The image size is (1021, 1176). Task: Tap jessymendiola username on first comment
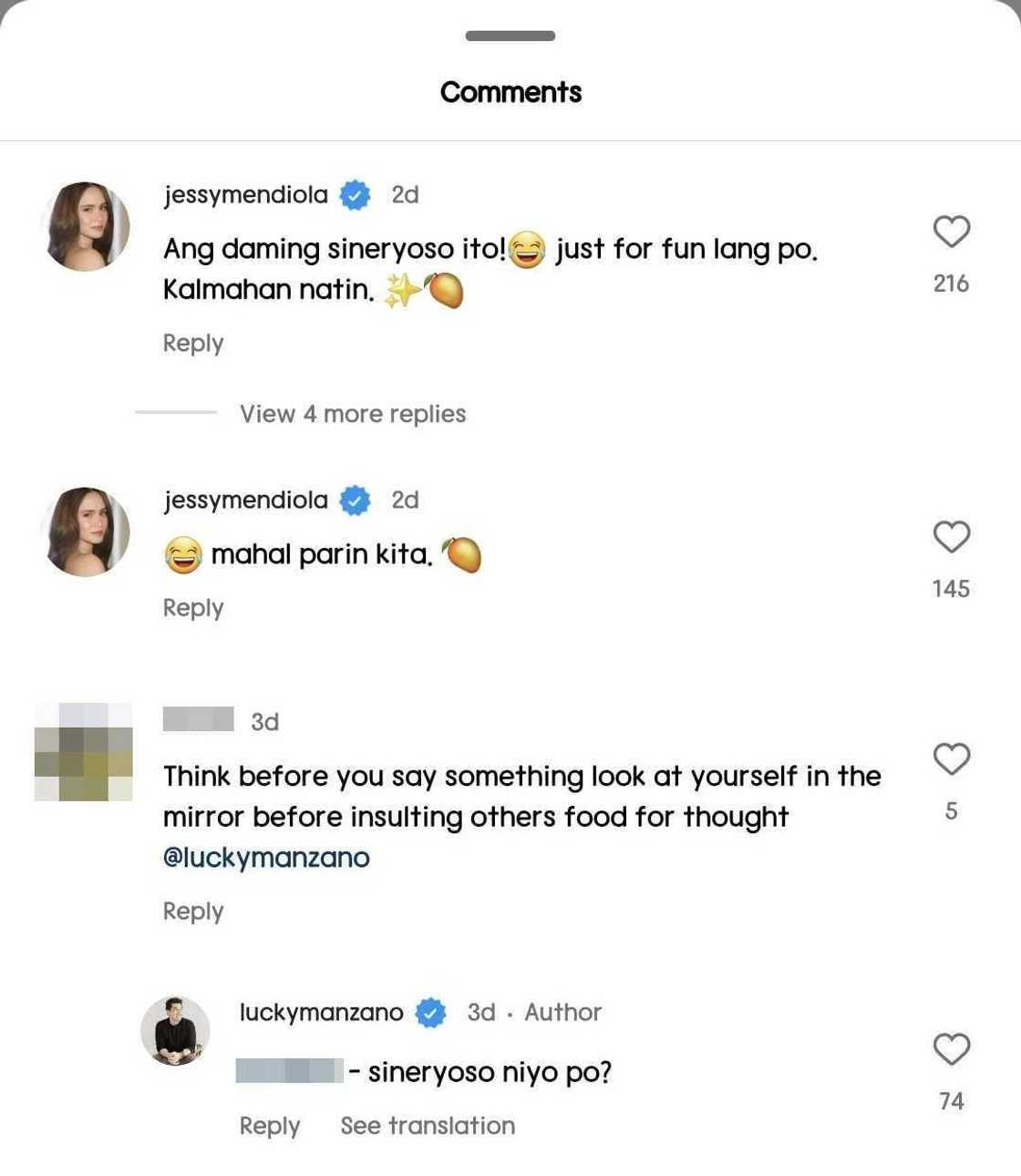[245, 195]
